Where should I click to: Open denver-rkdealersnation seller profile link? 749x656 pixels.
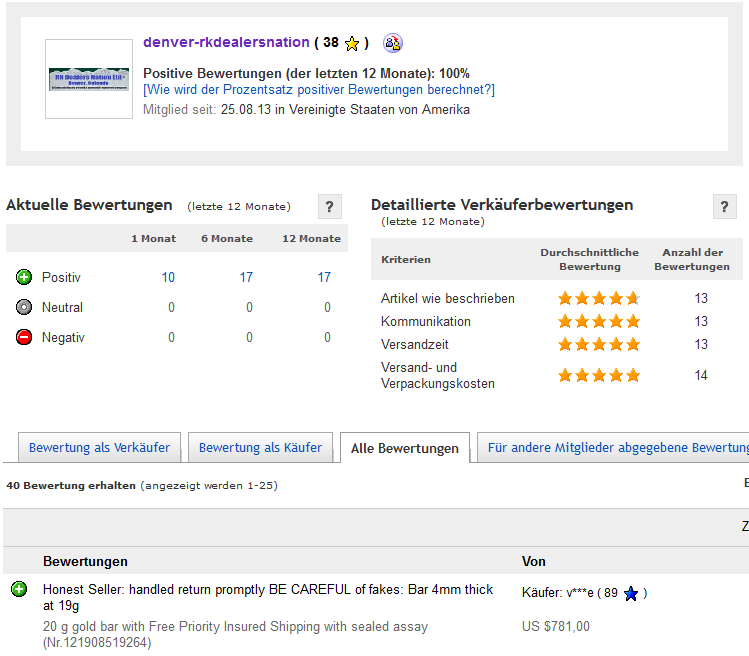[x=226, y=42]
